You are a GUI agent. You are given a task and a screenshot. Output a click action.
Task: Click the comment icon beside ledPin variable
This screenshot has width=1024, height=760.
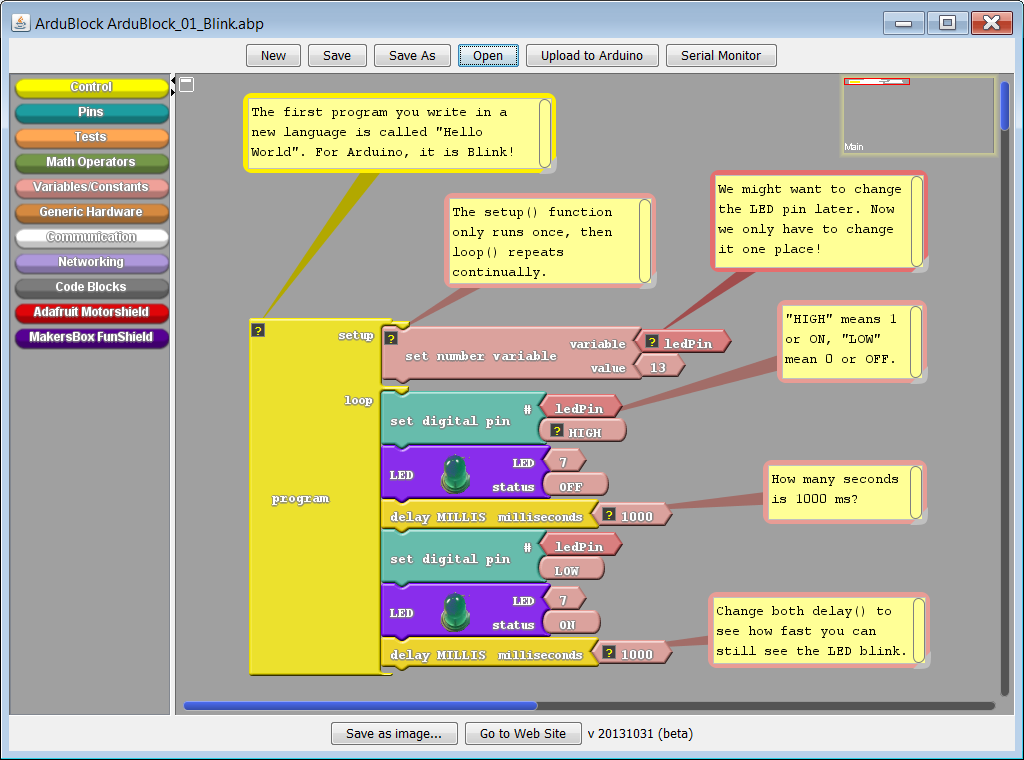coord(652,341)
